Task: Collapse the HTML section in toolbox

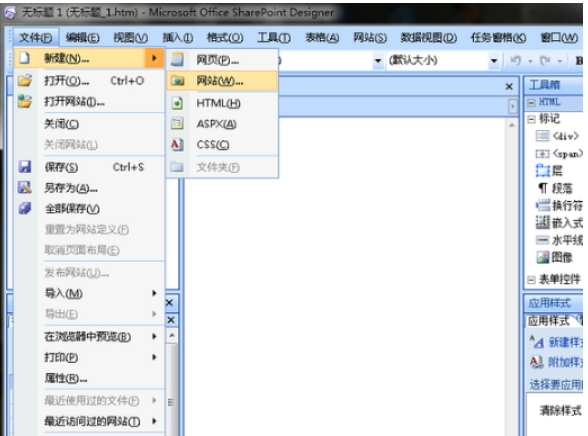Action: 531,102
